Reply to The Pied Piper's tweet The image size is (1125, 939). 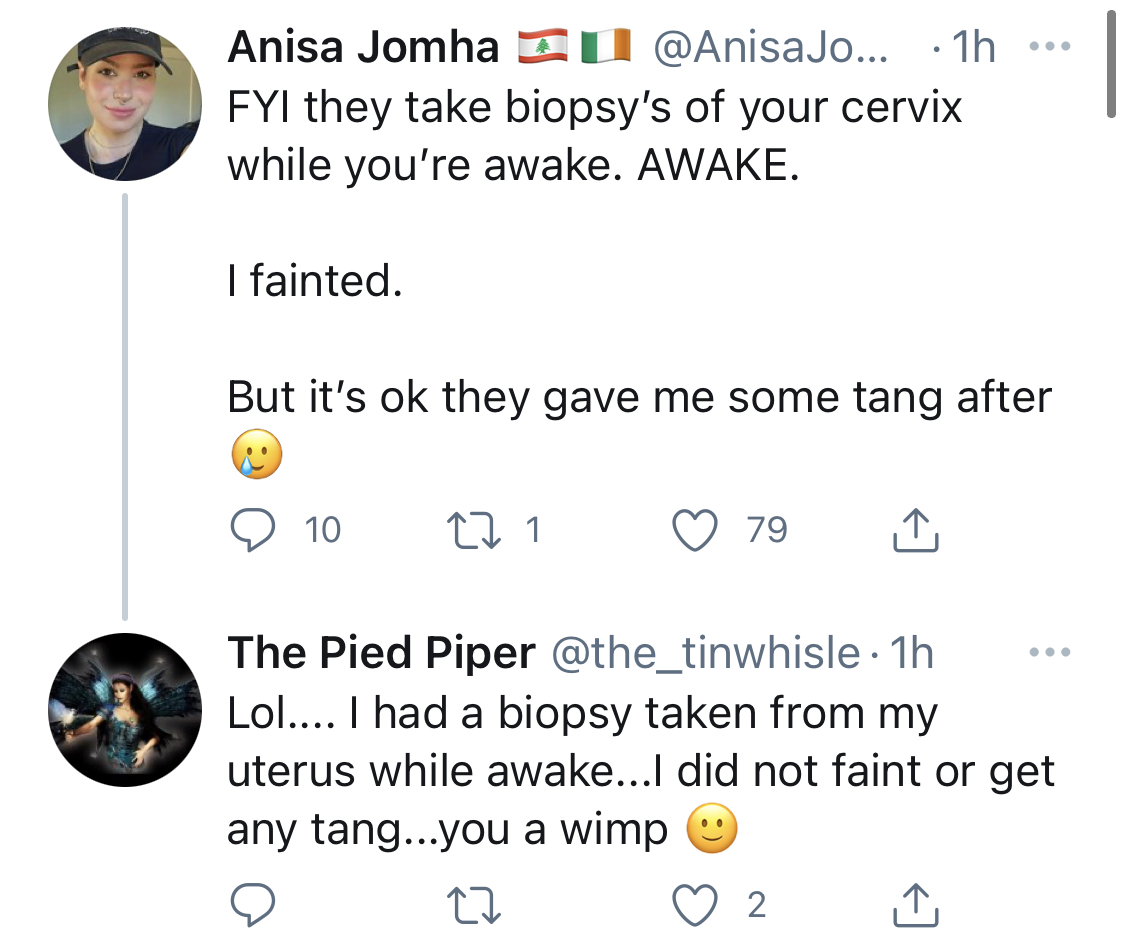pyautogui.click(x=253, y=905)
